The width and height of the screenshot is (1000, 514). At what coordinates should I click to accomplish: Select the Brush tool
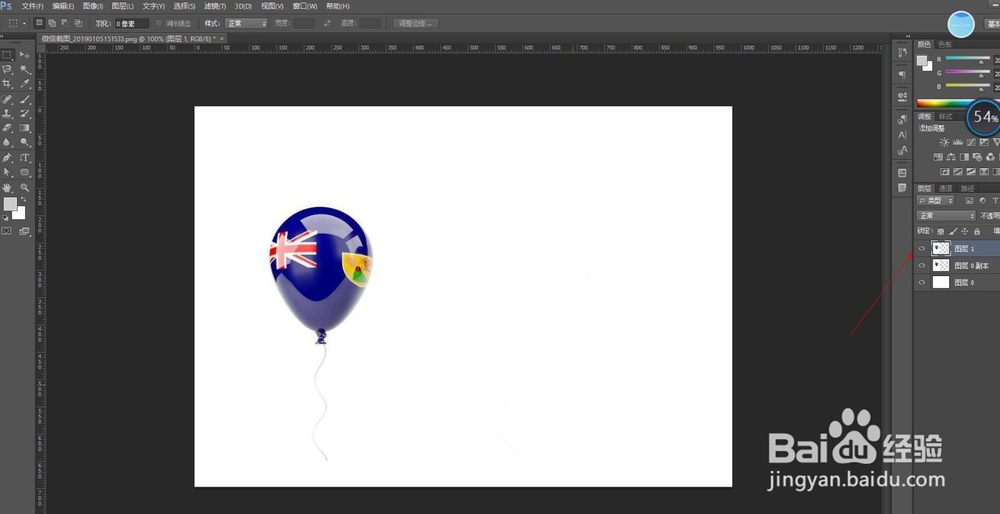pyautogui.click(x=24, y=99)
